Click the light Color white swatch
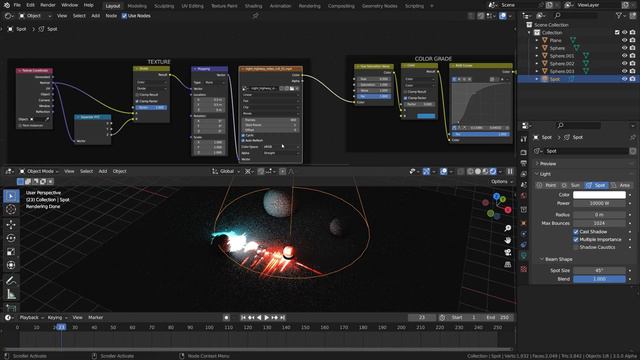This screenshot has height=360, width=640. point(599,195)
